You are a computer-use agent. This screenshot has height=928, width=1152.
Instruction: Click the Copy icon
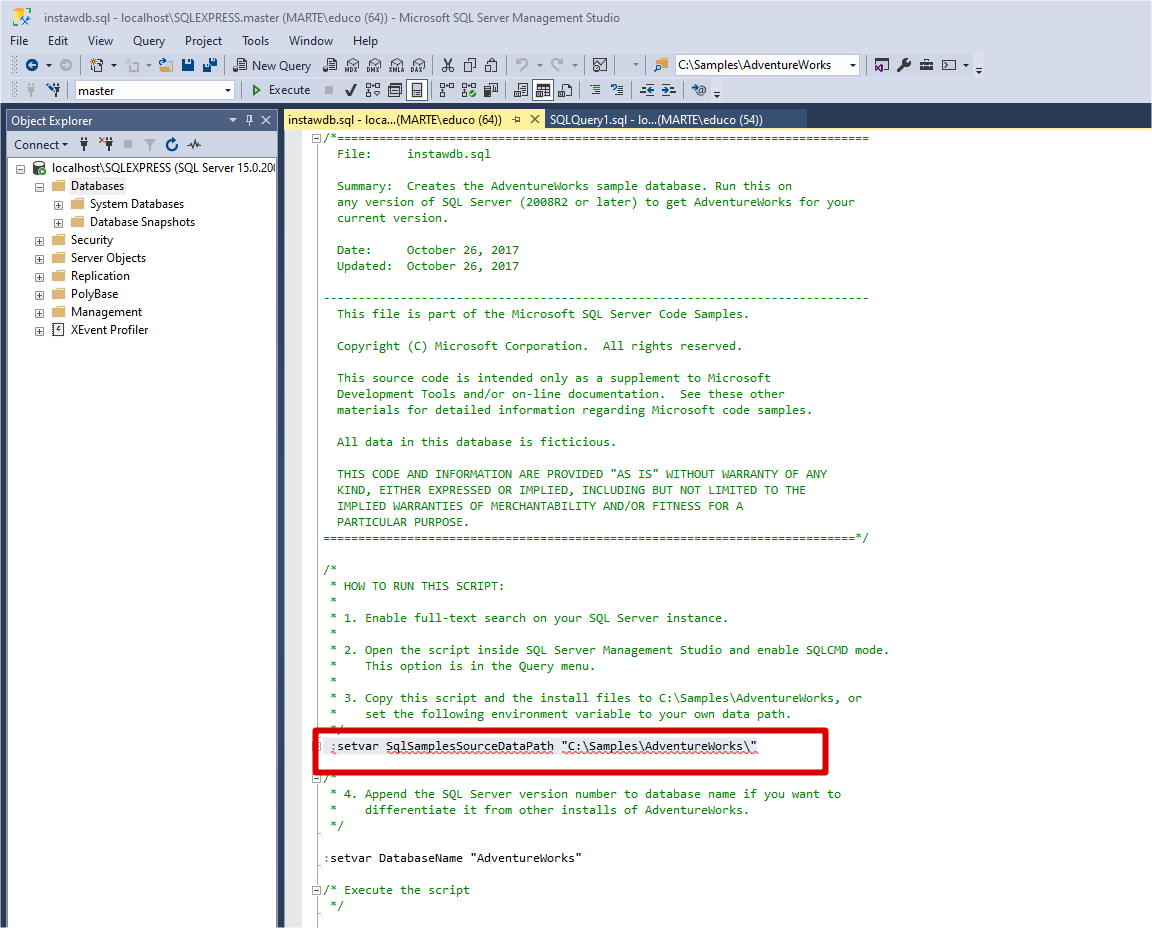[x=470, y=65]
